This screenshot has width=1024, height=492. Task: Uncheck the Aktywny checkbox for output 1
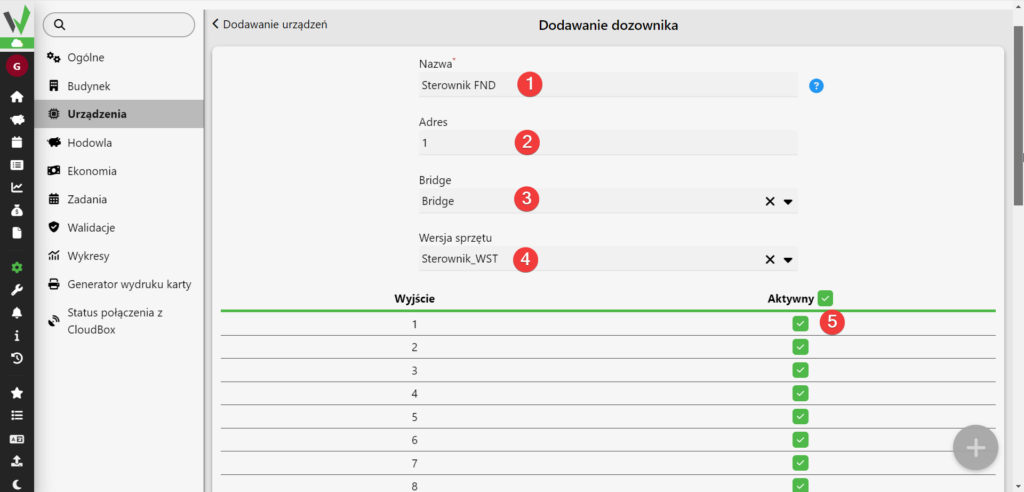[800, 324]
